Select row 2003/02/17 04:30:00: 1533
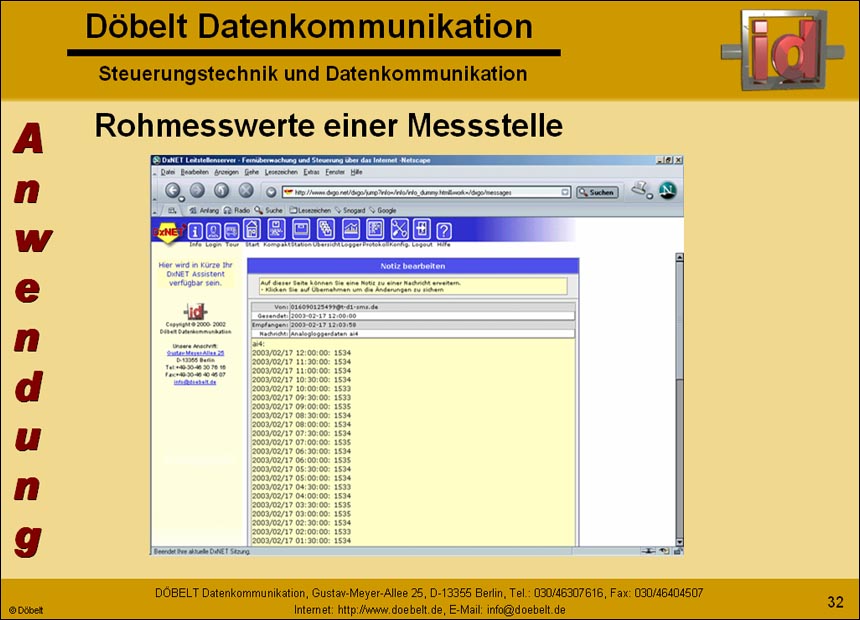860x620 pixels. tap(301, 487)
